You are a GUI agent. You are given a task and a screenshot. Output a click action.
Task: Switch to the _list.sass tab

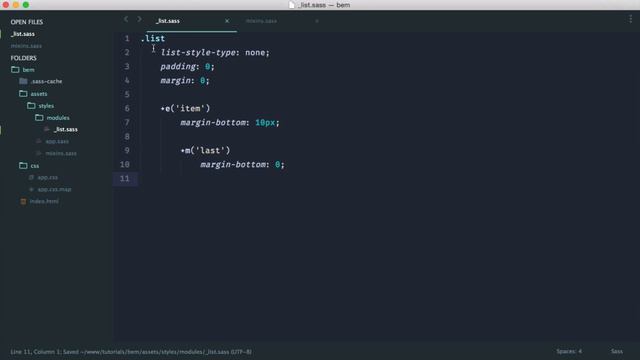coord(168,21)
